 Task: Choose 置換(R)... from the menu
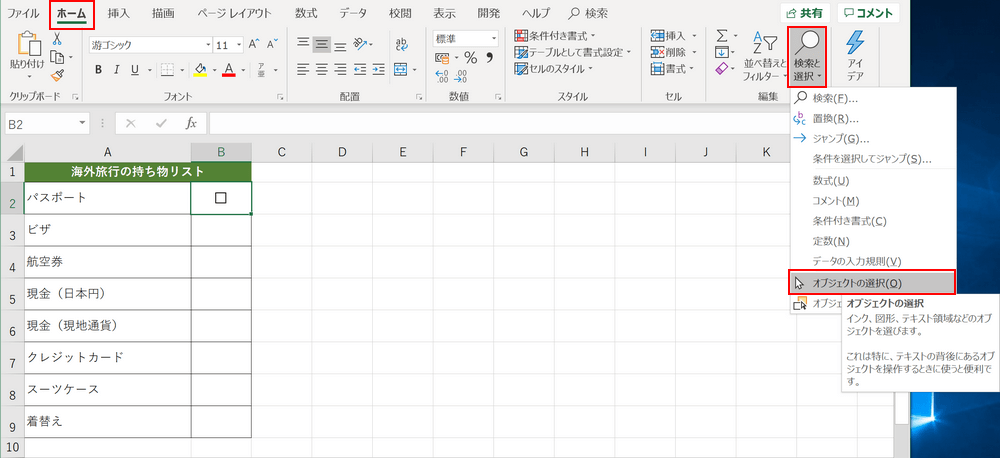(x=872, y=119)
